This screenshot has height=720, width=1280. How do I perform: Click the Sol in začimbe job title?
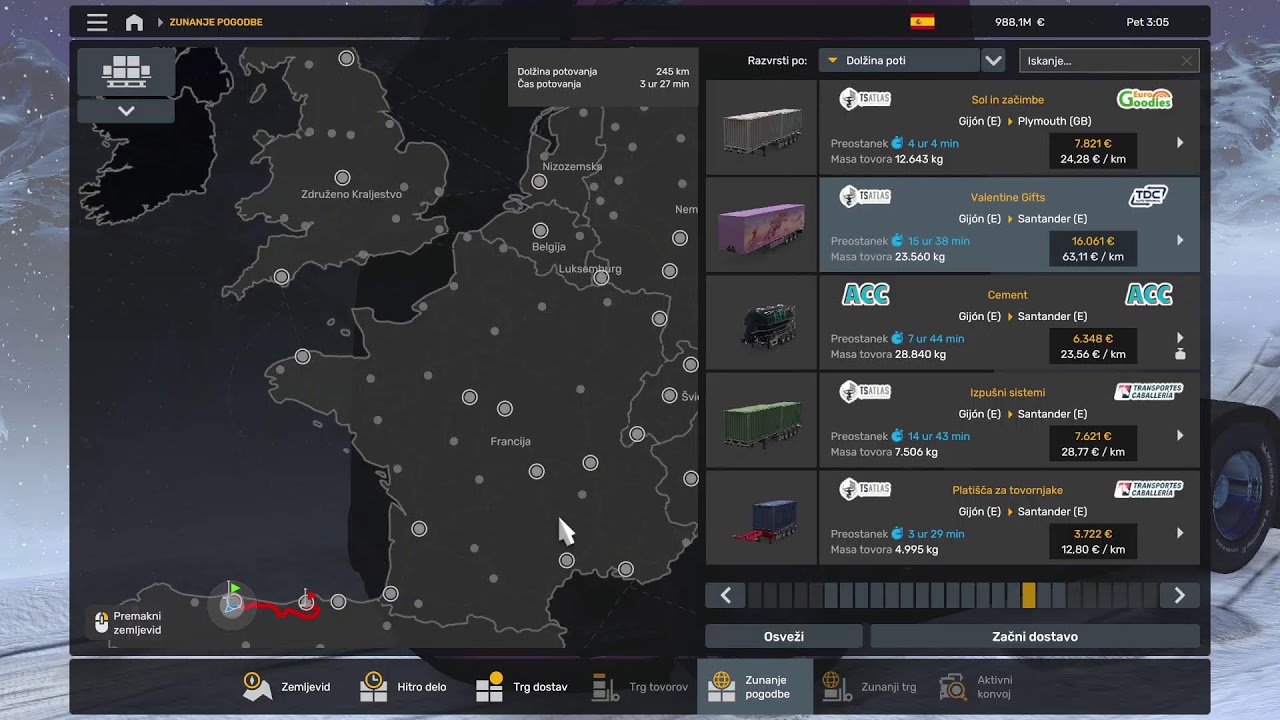pyautogui.click(x=1007, y=100)
